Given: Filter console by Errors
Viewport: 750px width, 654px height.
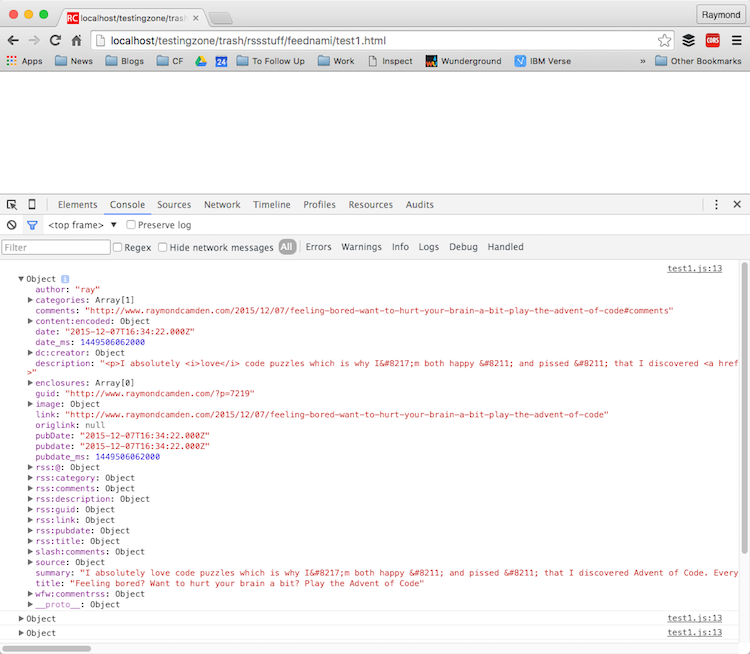Looking at the screenshot, I should coord(319,247).
